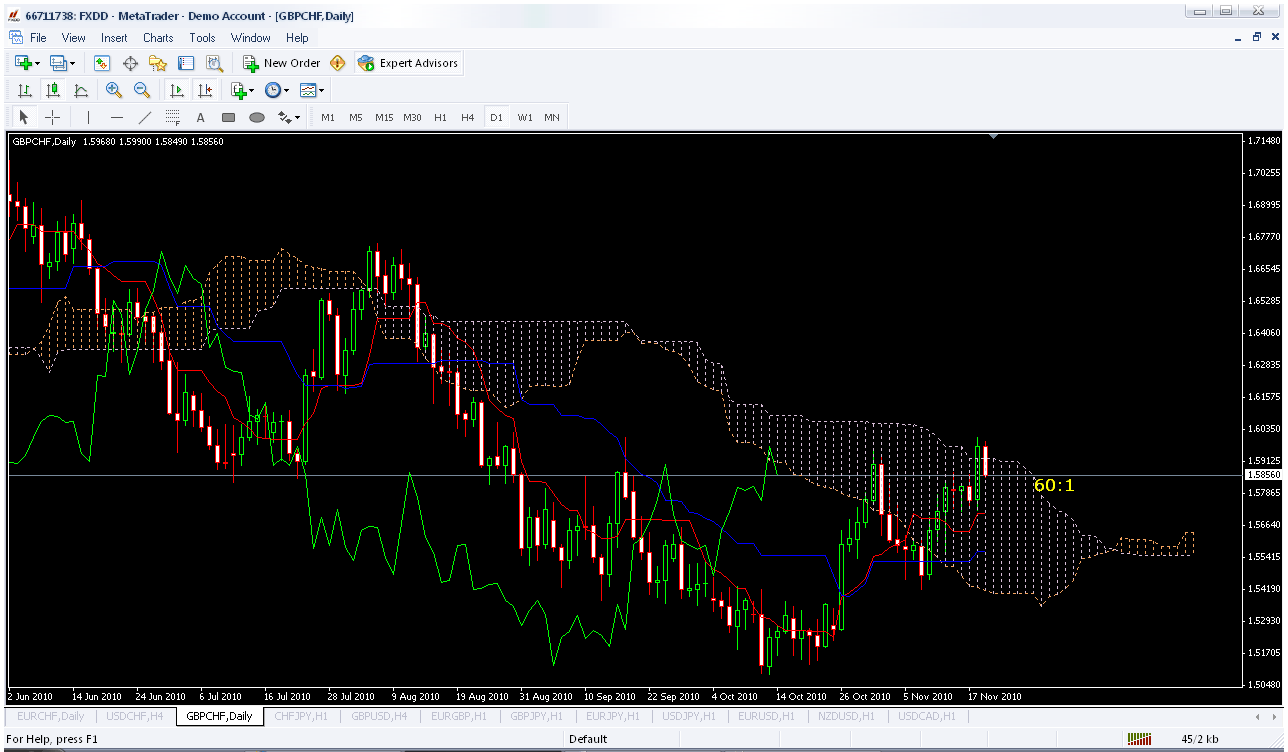Click the chart tabs scroll-left arrow
Viewport: 1288px width, 752px height.
(x=1258, y=717)
